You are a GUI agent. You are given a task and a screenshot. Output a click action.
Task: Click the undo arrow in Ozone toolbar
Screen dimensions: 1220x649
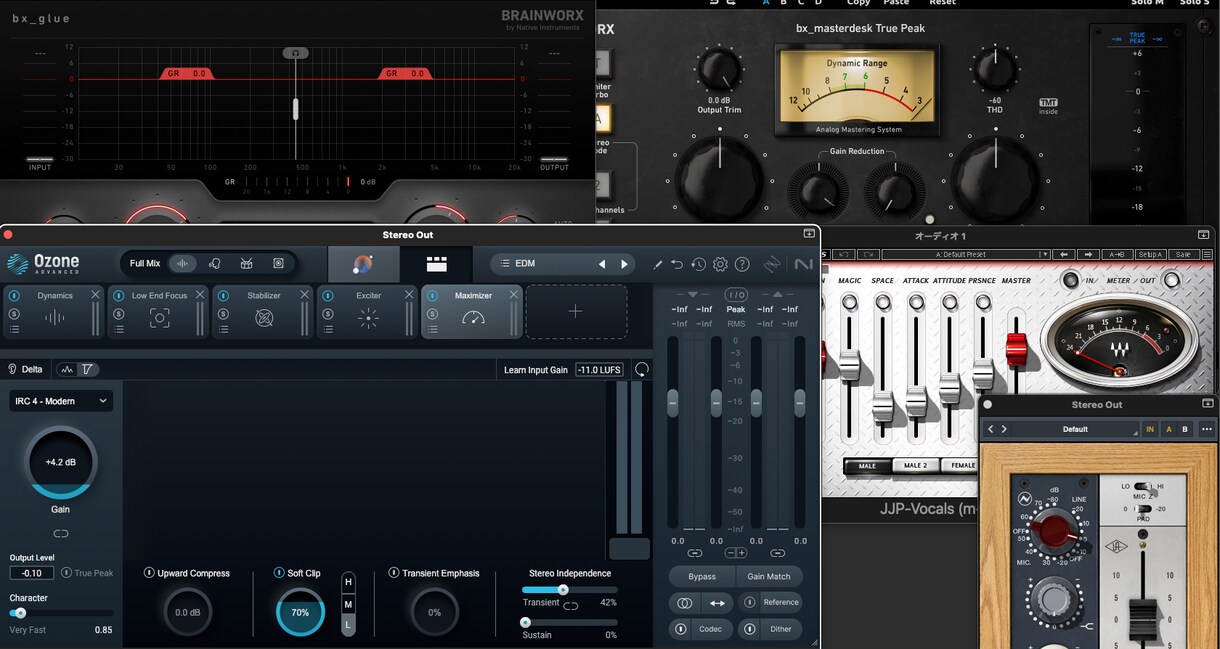[x=677, y=264]
